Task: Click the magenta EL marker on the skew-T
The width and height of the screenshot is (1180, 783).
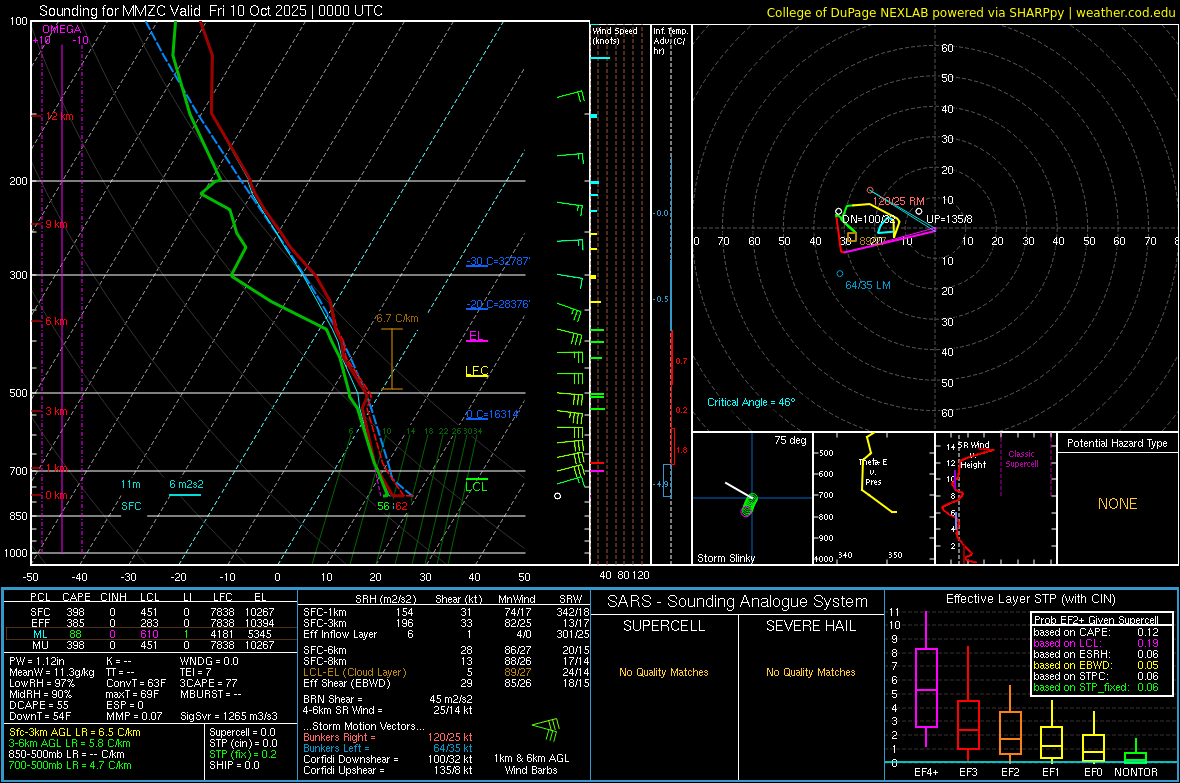Action: click(476, 337)
